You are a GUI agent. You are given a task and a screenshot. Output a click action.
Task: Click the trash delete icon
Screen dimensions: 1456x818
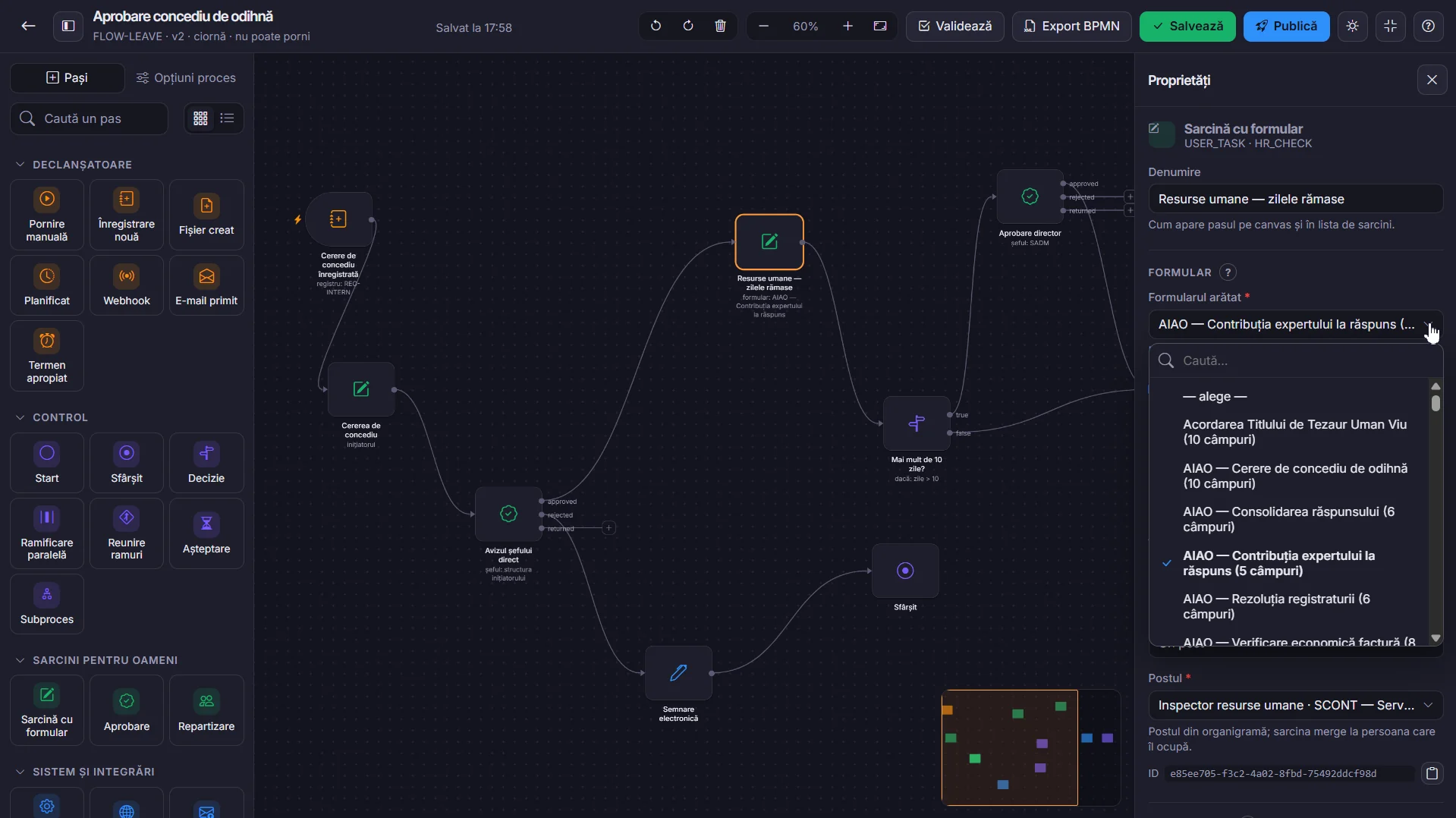720,26
